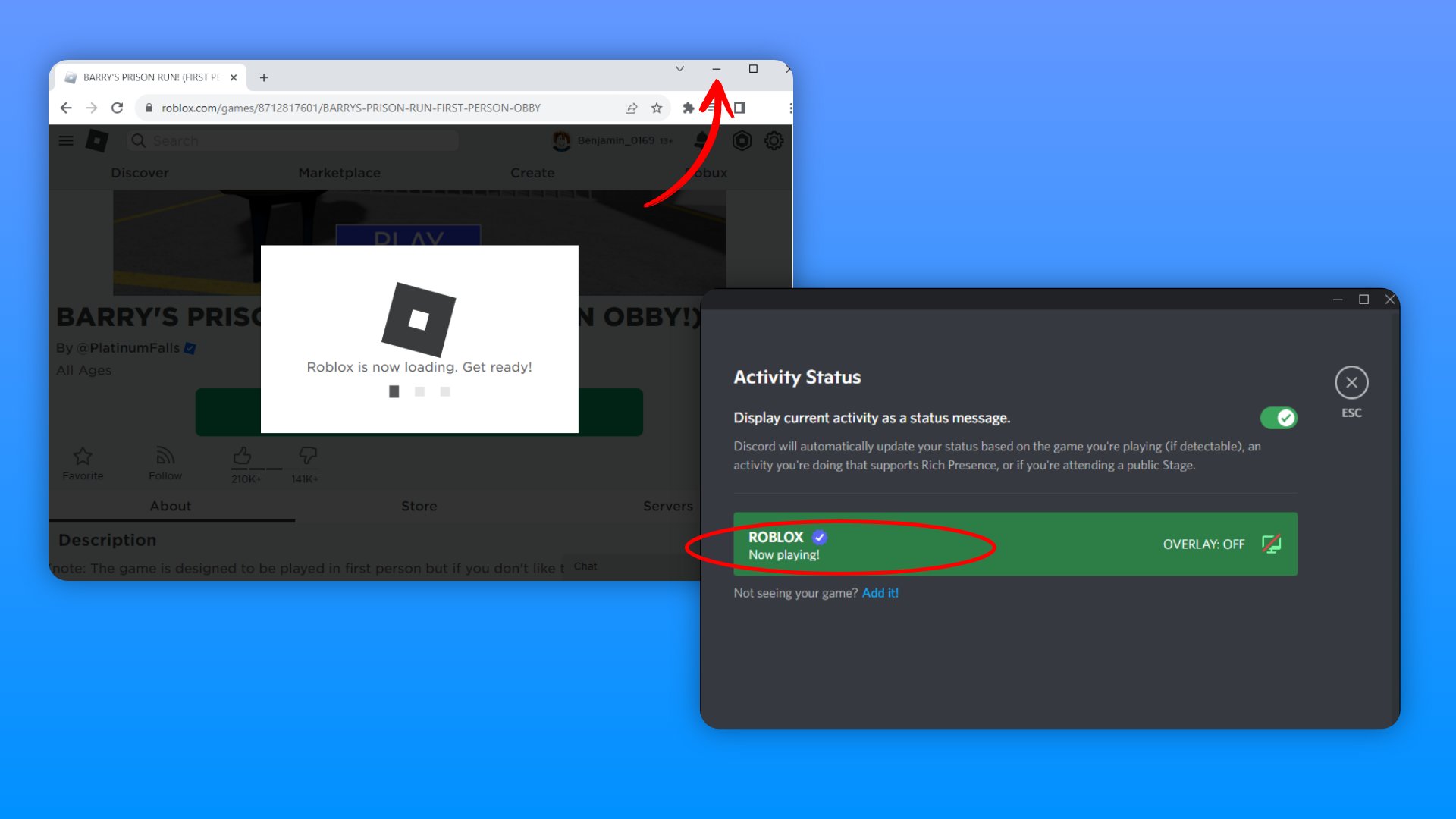1456x819 pixels.
Task: Click the 210K+ likes count
Action: point(246,479)
